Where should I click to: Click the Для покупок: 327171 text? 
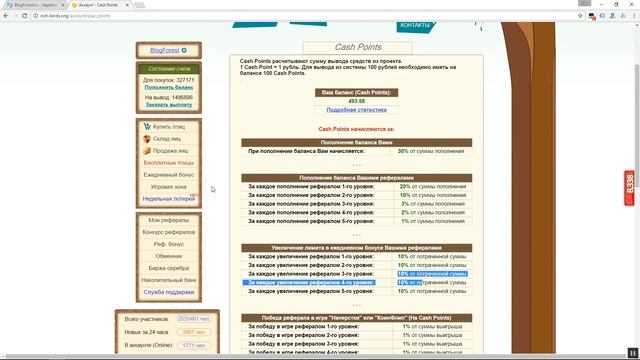click(x=169, y=80)
